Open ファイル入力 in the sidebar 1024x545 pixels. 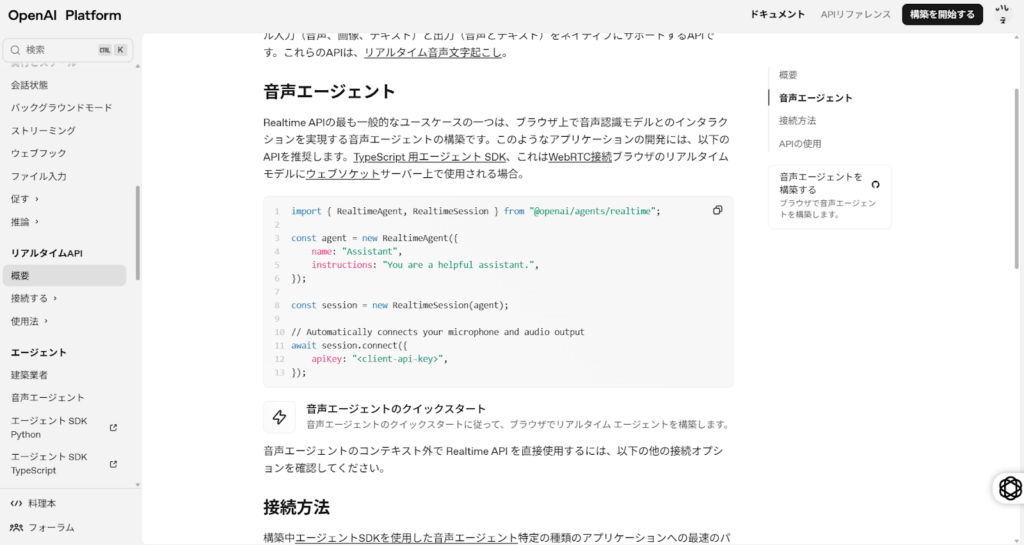(x=39, y=176)
